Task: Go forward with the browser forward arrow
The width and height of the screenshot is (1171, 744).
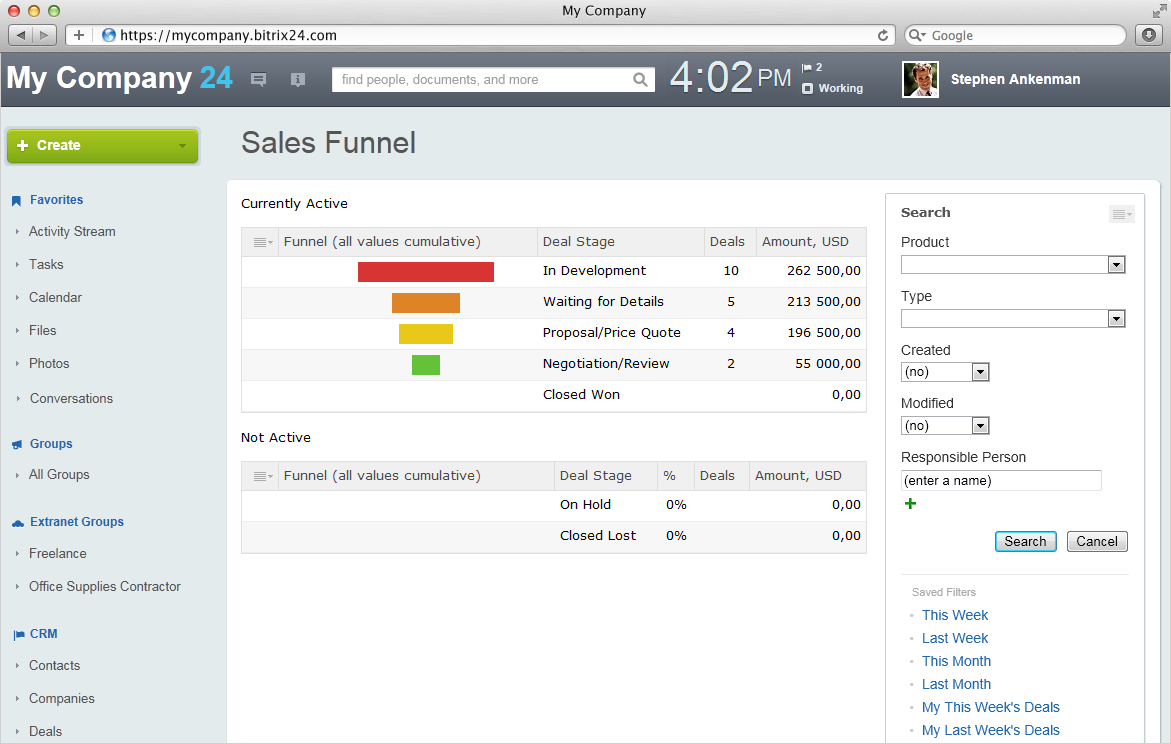Action: (45, 35)
